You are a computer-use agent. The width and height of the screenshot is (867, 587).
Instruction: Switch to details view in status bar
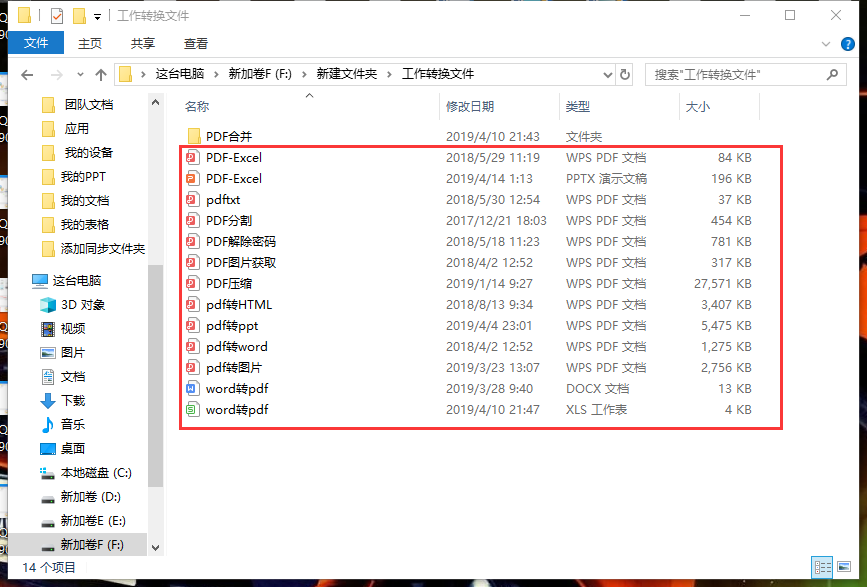tap(821, 567)
